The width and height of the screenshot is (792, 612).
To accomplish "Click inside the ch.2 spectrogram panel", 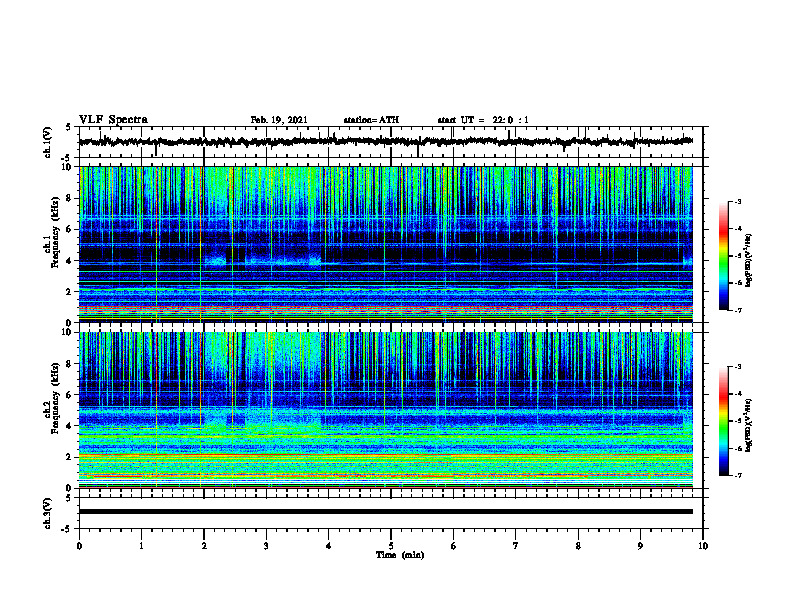I will point(385,410).
